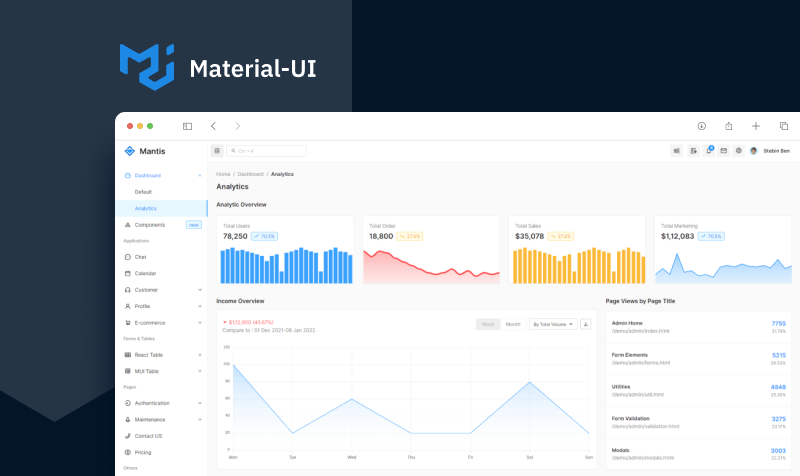The width and height of the screenshot is (800, 476).
Task: Click the browser downloads icon
Action: [702, 126]
